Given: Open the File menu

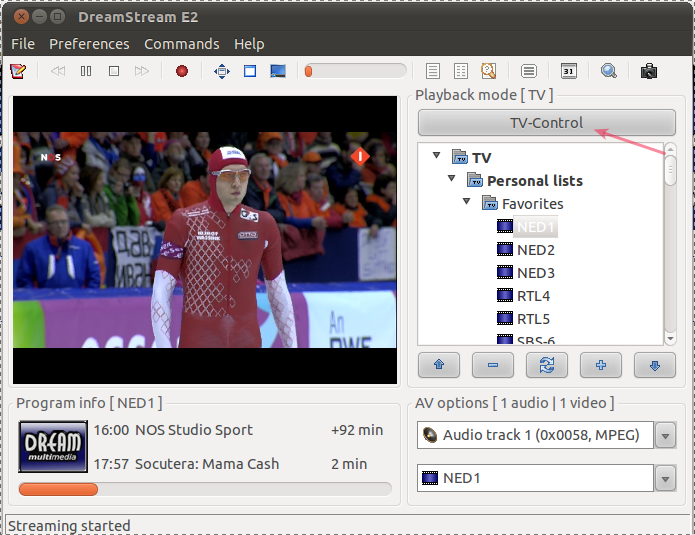Looking at the screenshot, I should click(23, 44).
